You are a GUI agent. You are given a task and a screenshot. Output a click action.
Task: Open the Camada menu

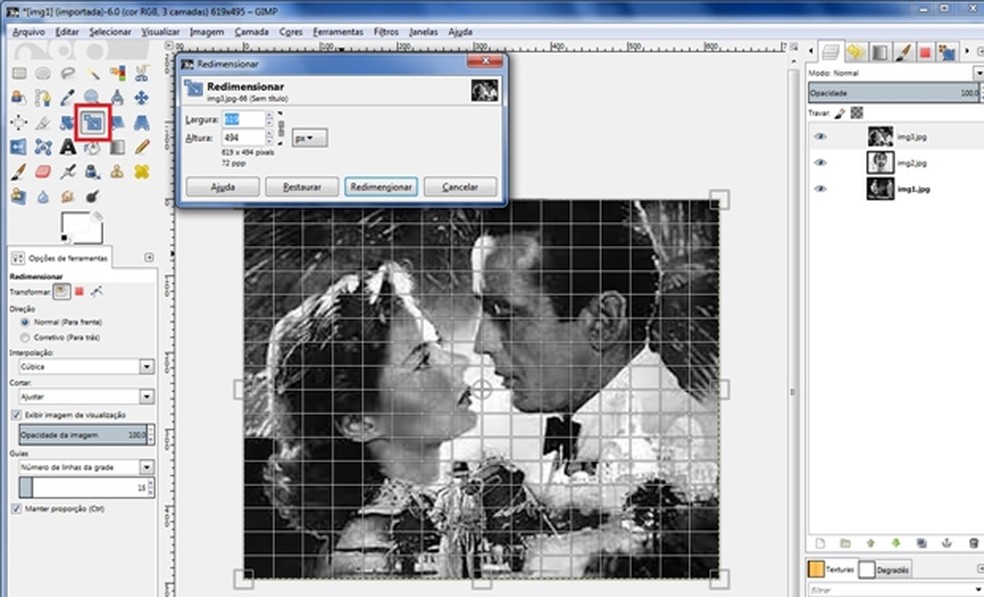(x=252, y=31)
